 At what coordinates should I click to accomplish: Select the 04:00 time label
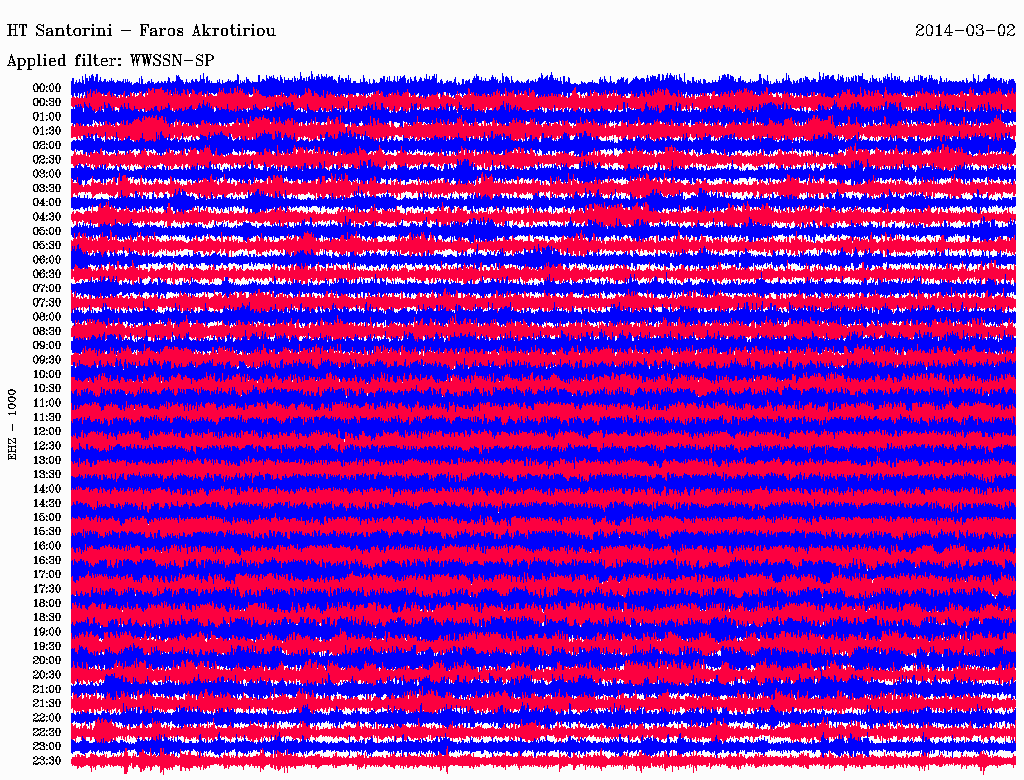click(47, 203)
